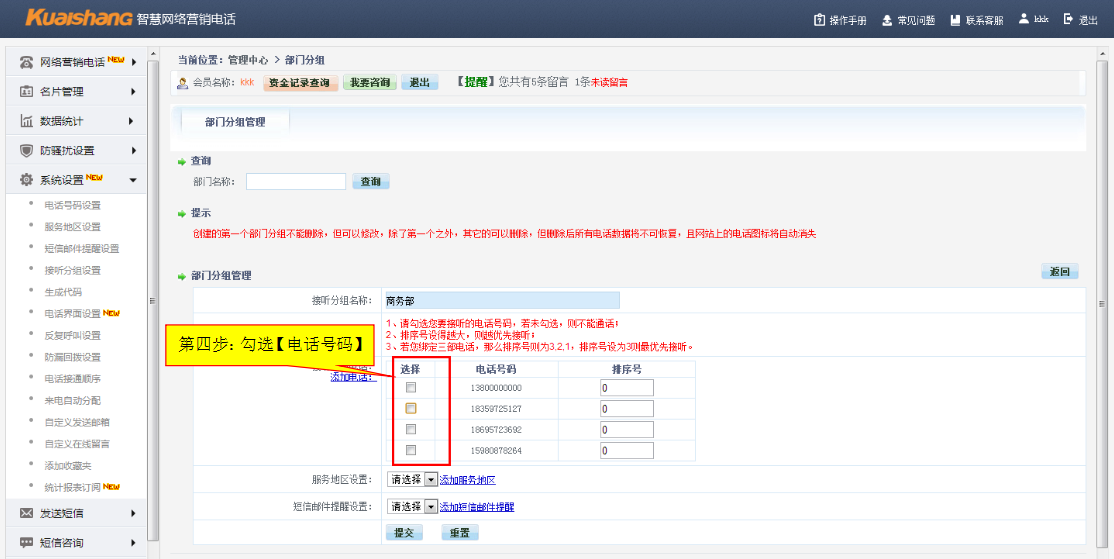Click the 部门名称 search input field
Screen dimensions: 1114x559
(x=295, y=182)
